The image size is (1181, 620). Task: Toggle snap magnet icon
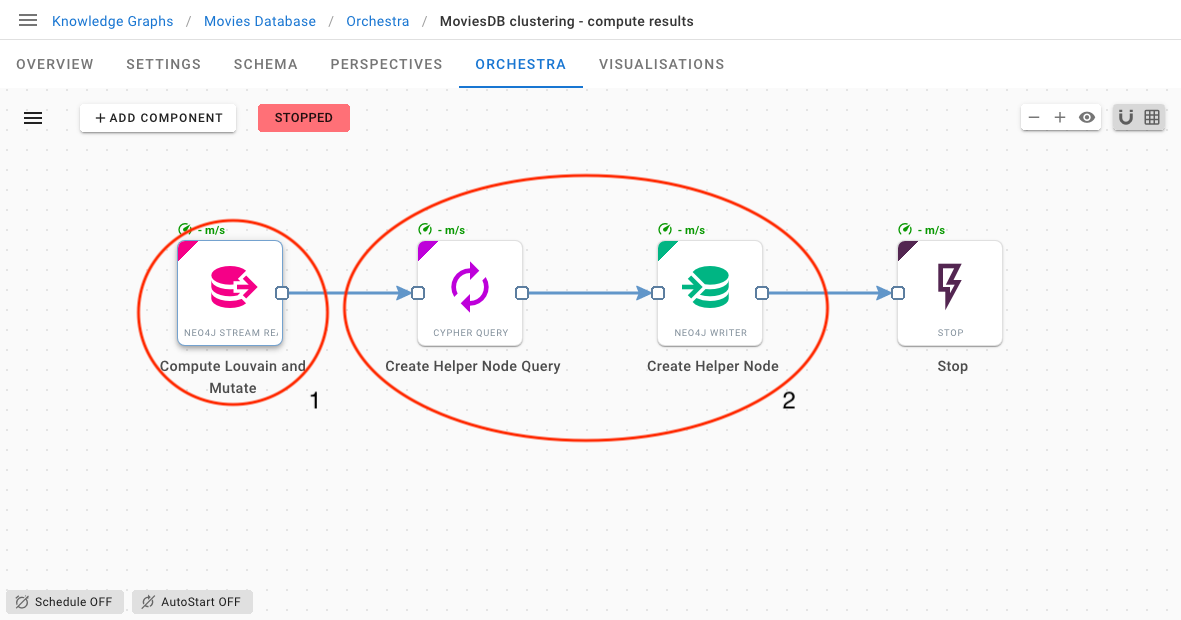click(x=1126, y=118)
